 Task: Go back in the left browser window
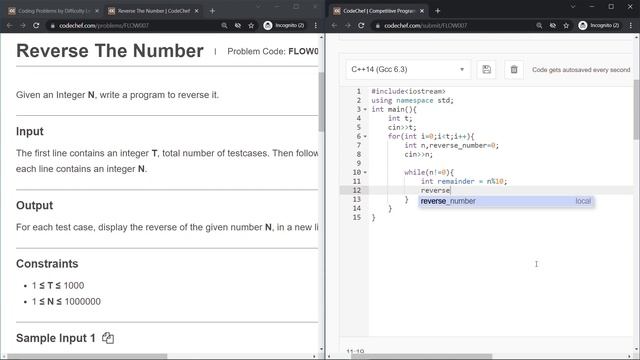pos(9,25)
